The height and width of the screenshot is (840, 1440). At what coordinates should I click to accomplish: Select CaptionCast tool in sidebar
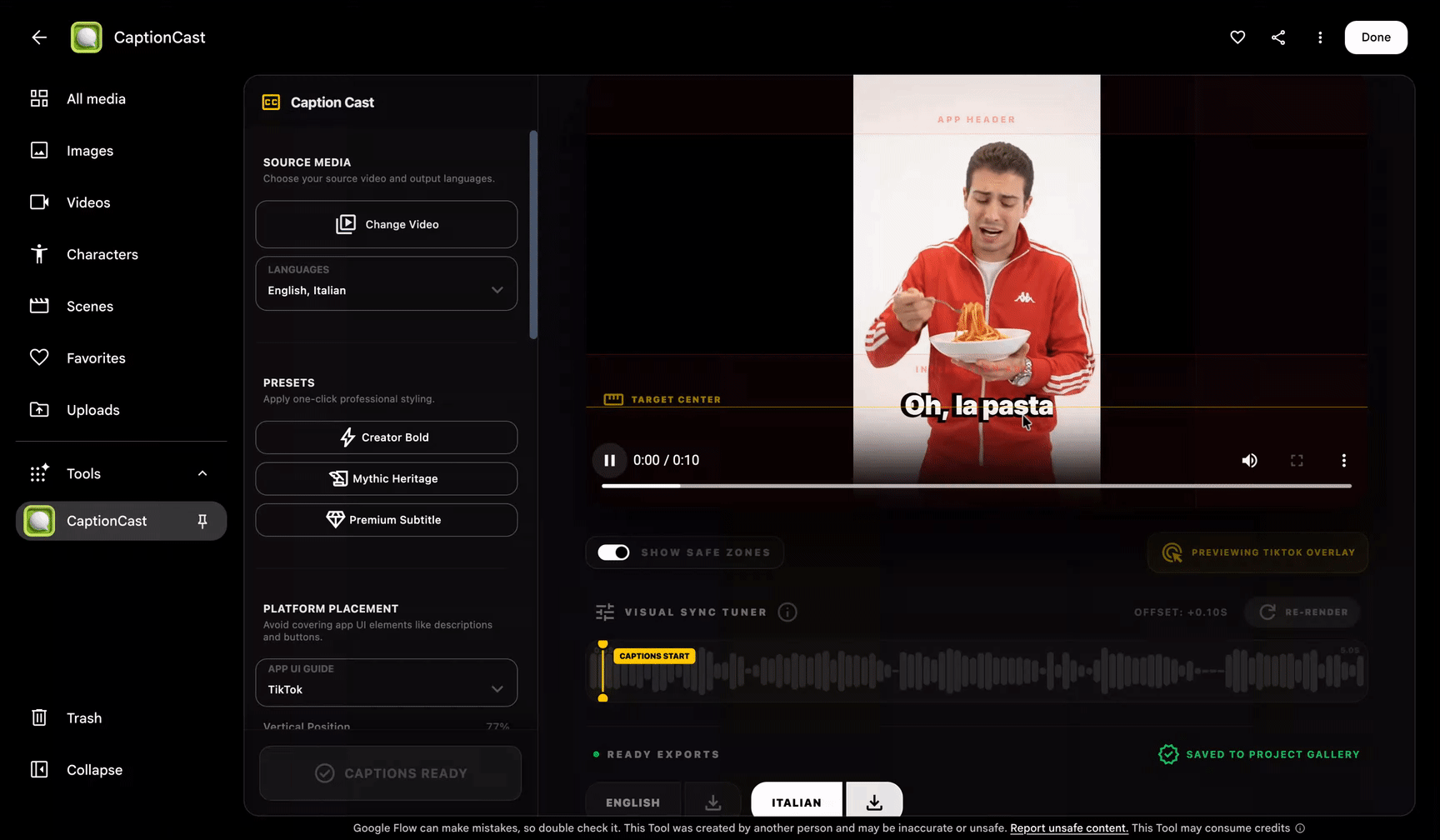(x=121, y=521)
